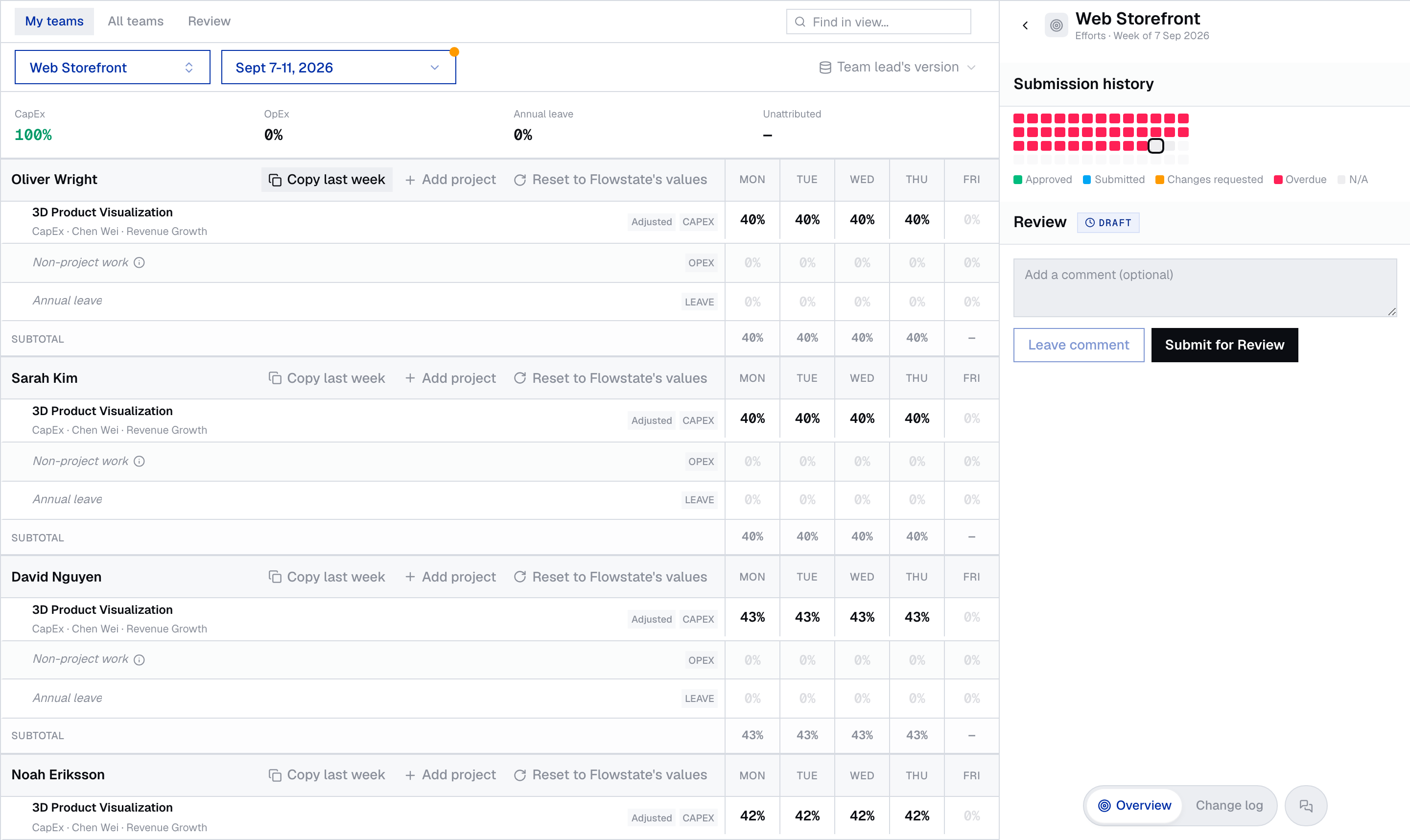Screen dimensions: 1410x840
Task: Click Sarah Kim's Annual leave Monday 0% cell
Action: 752,500
